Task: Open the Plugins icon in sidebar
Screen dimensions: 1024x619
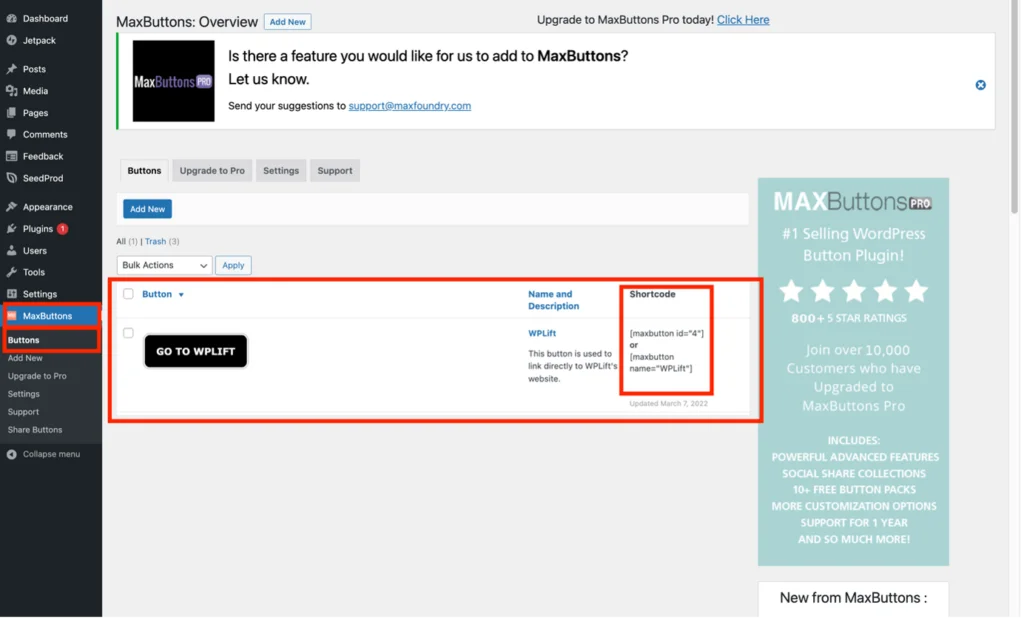Action: pyautogui.click(x=12, y=229)
